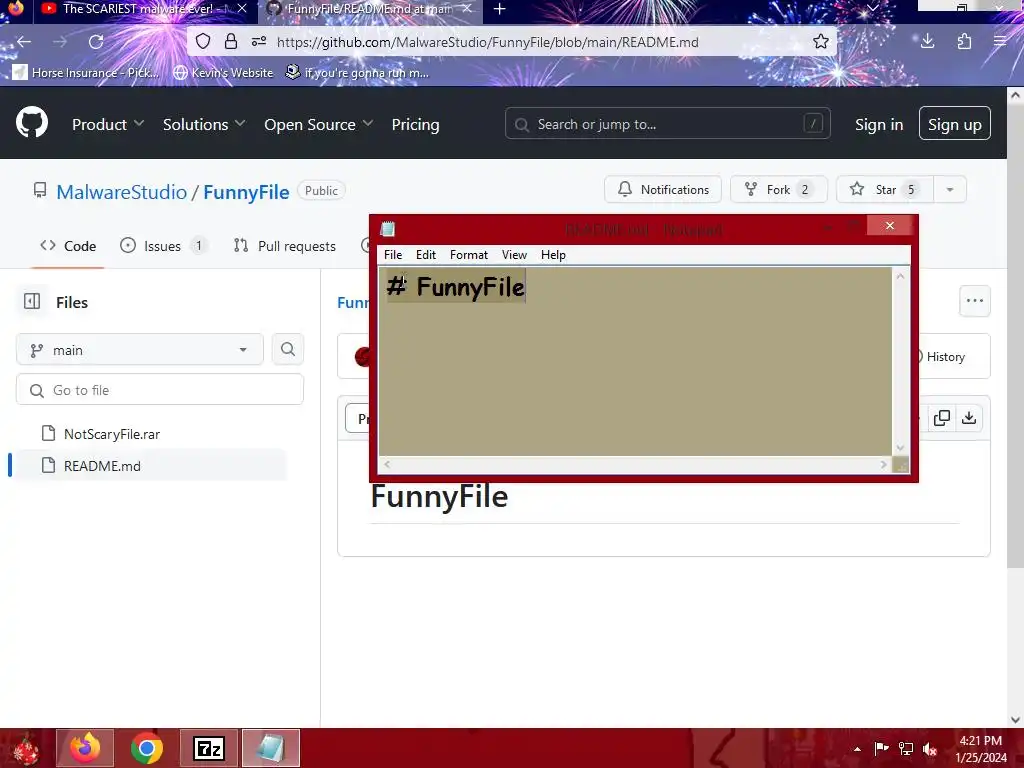Switch to the FunnyFile README.md tab

pos(369,9)
